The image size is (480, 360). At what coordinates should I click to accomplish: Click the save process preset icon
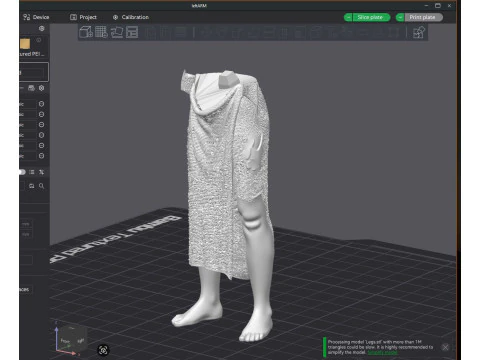(32, 186)
